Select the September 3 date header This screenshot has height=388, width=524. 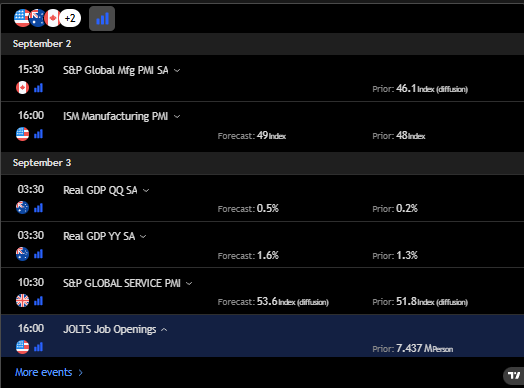point(262,163)
